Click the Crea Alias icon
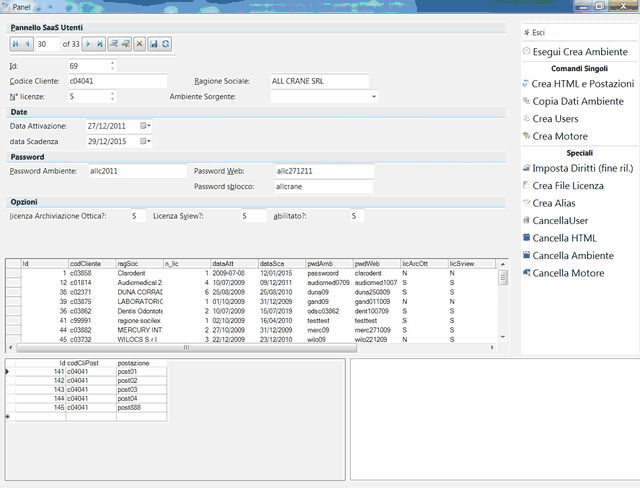 coord(527,202)
